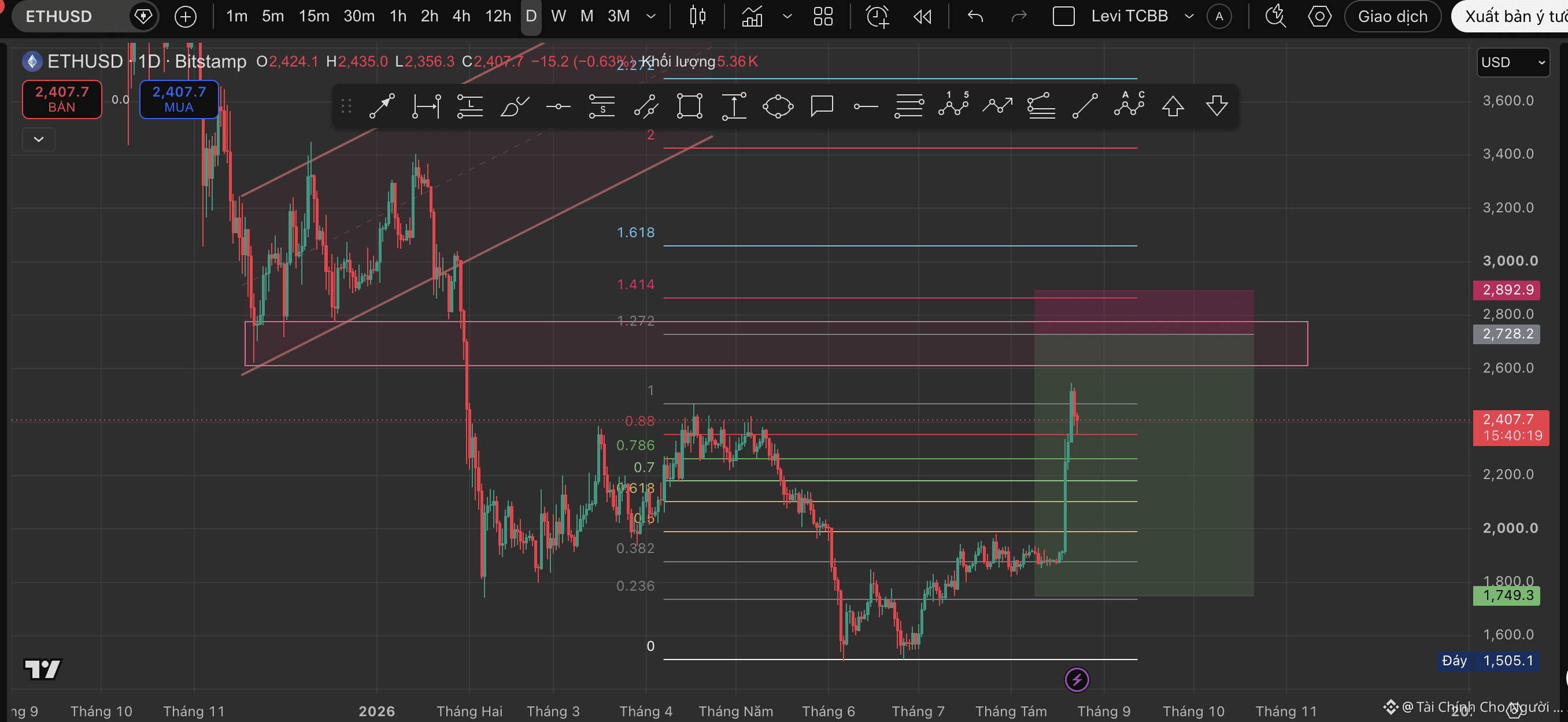
Task: Open the candlestick chart style menu
Action: click(698, 16)
